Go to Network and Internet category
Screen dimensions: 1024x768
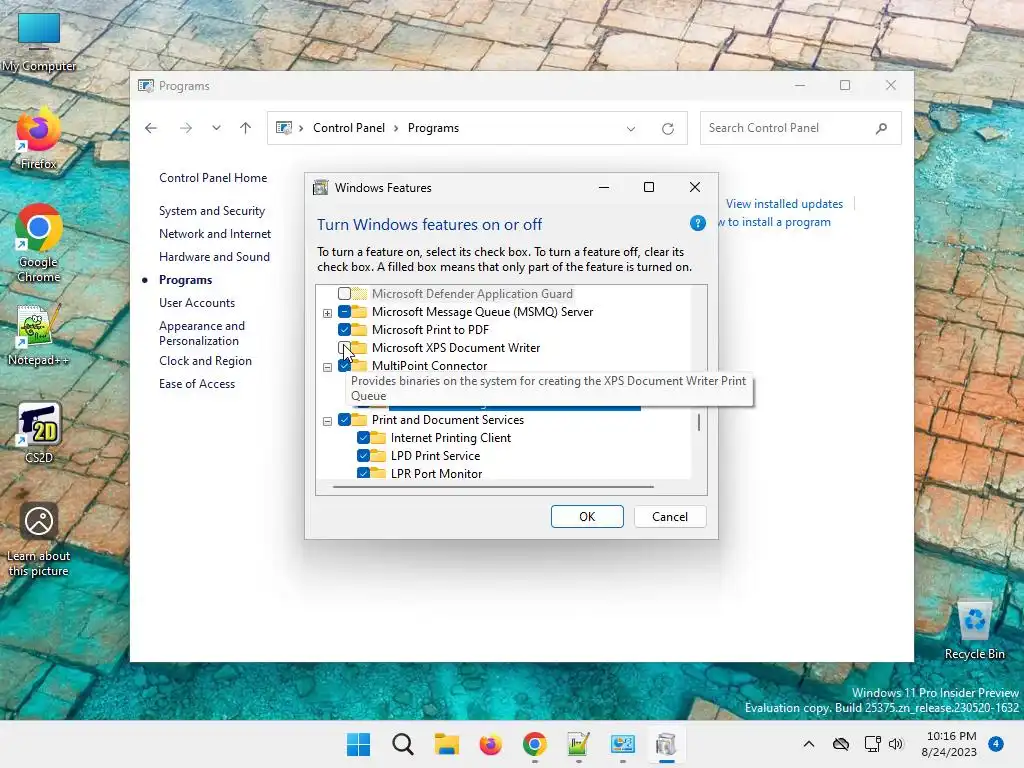pyautogui.click(x=215, y=234)
